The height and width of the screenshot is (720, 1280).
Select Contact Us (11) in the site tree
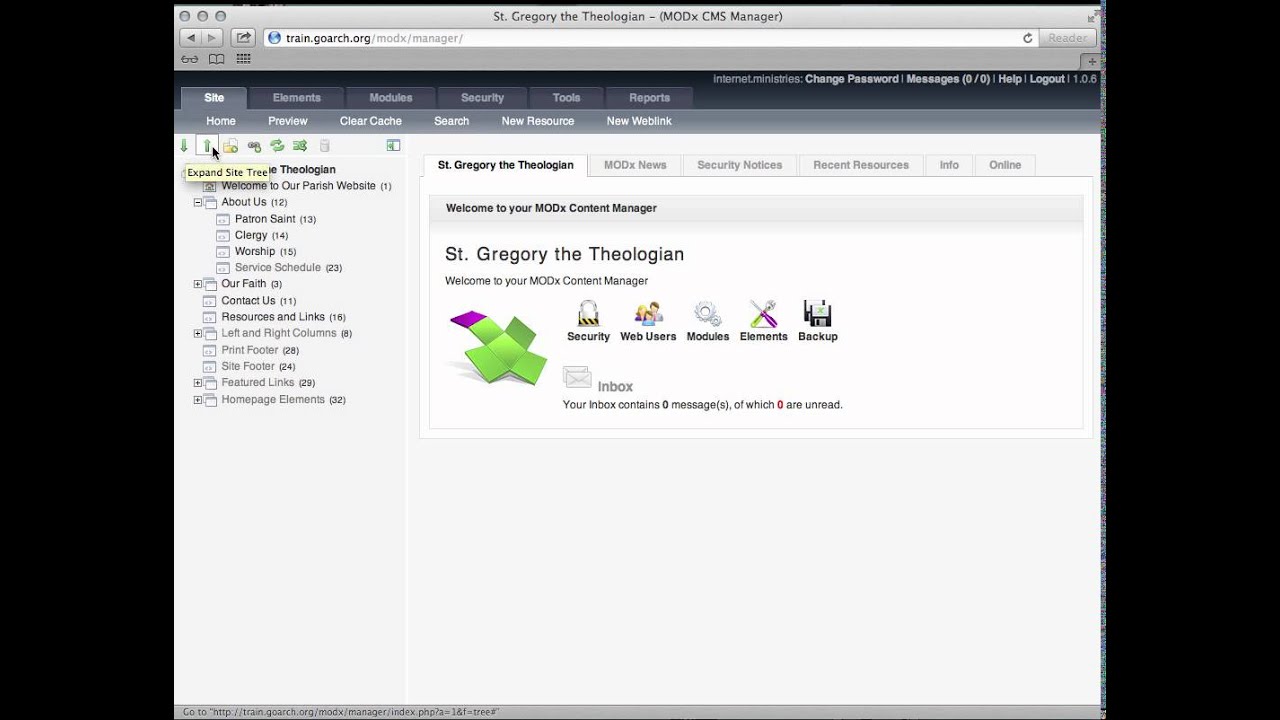pos(259,301)
